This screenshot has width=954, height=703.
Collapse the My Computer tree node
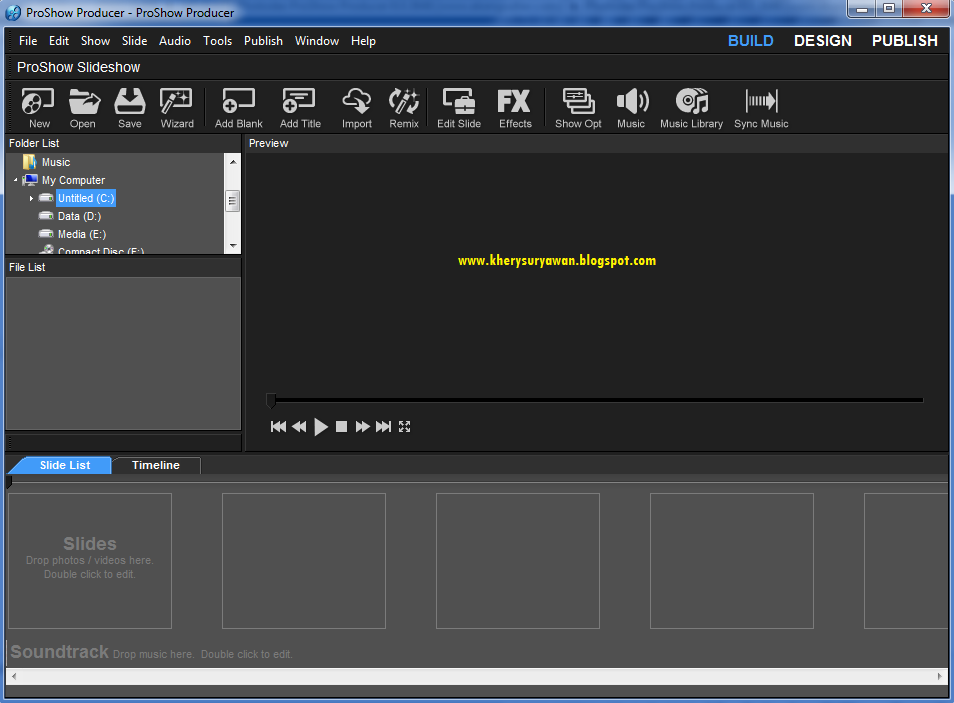[16, 180]
